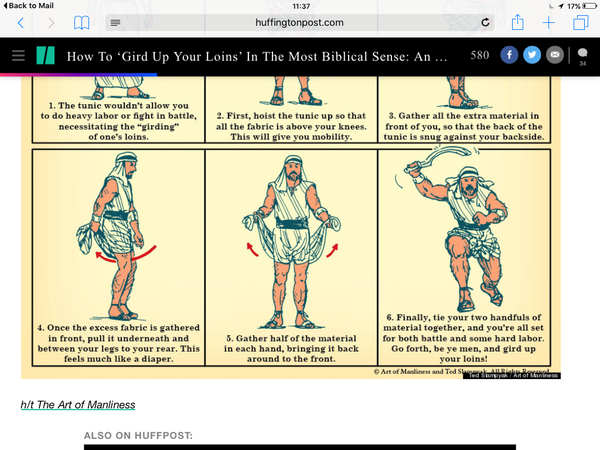Show all tabs overview icon
The height and width of the screenshot is (450, 600).
(580, 23)
